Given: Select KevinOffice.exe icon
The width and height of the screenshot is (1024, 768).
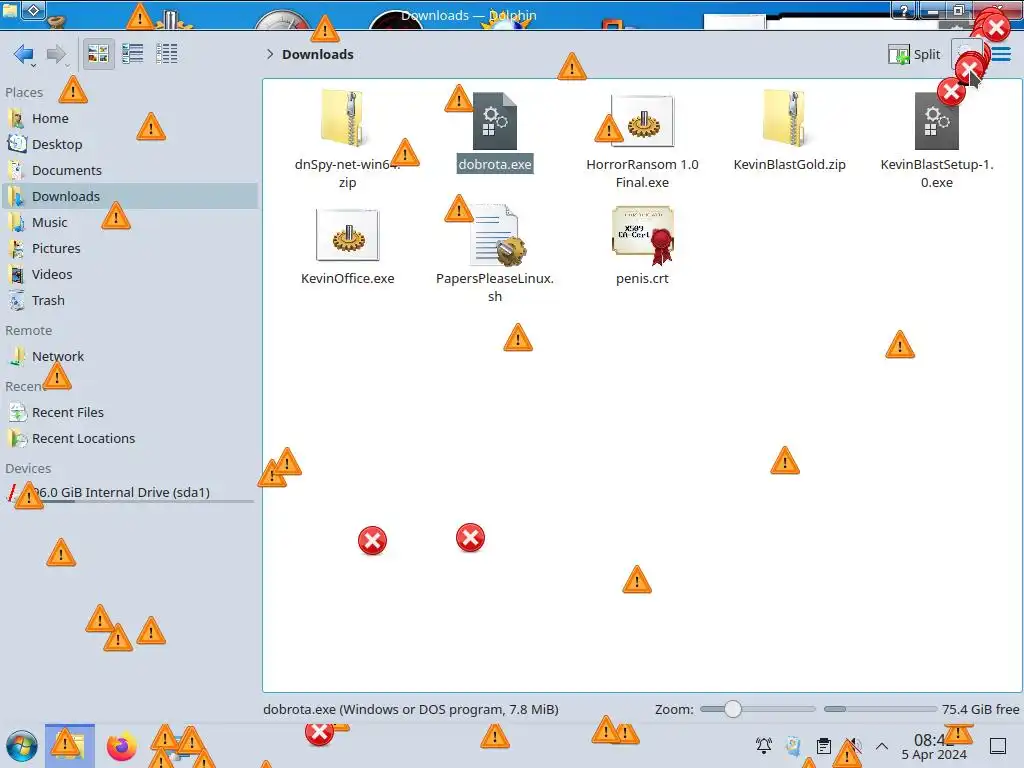Looking at the screenshot, I should 347,235.
